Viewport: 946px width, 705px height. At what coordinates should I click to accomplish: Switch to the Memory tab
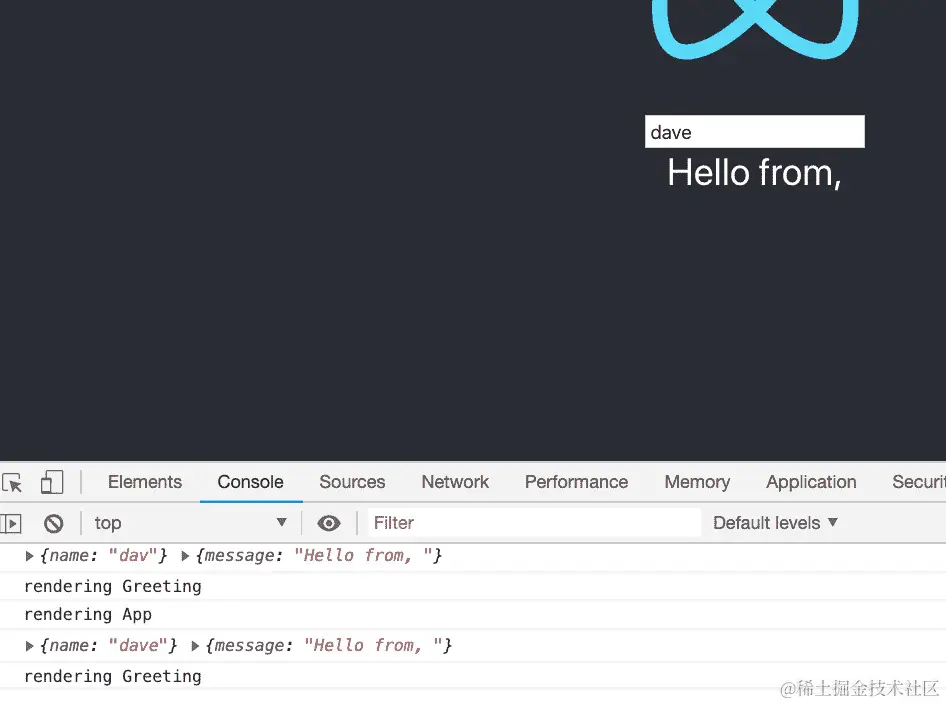tap(697, 482)
